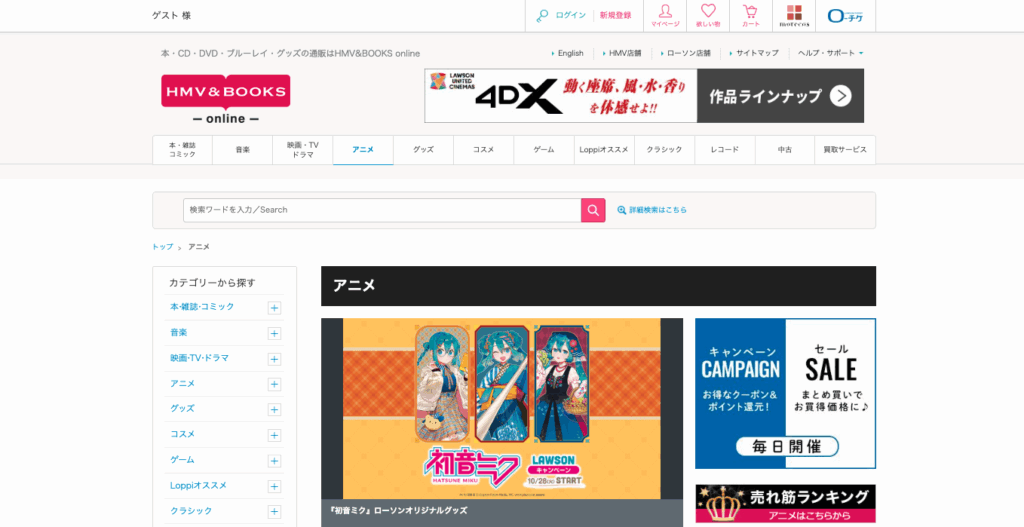Image resolution: width=1024 pixels, height=527 pixels.
Task: Open the wishlist heart icon
Action: (x=708, y=15)
